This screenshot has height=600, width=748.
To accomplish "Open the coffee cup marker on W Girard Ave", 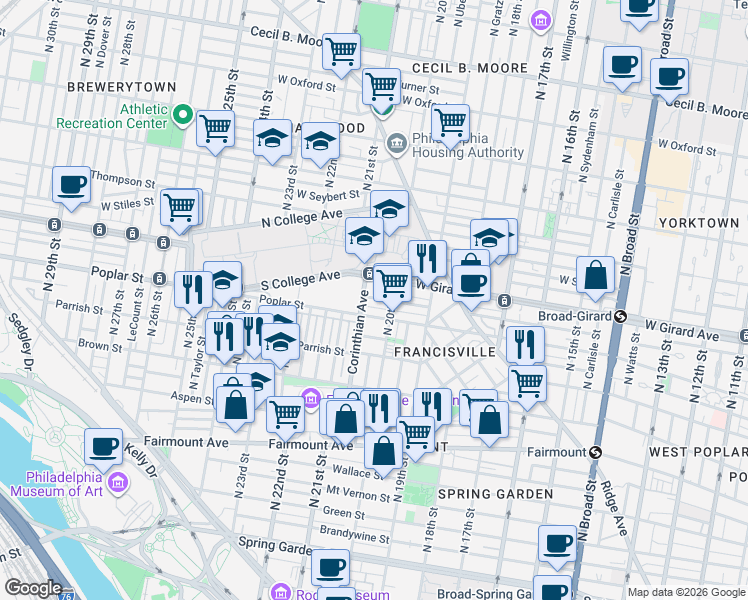I will (x=471, y=284).
